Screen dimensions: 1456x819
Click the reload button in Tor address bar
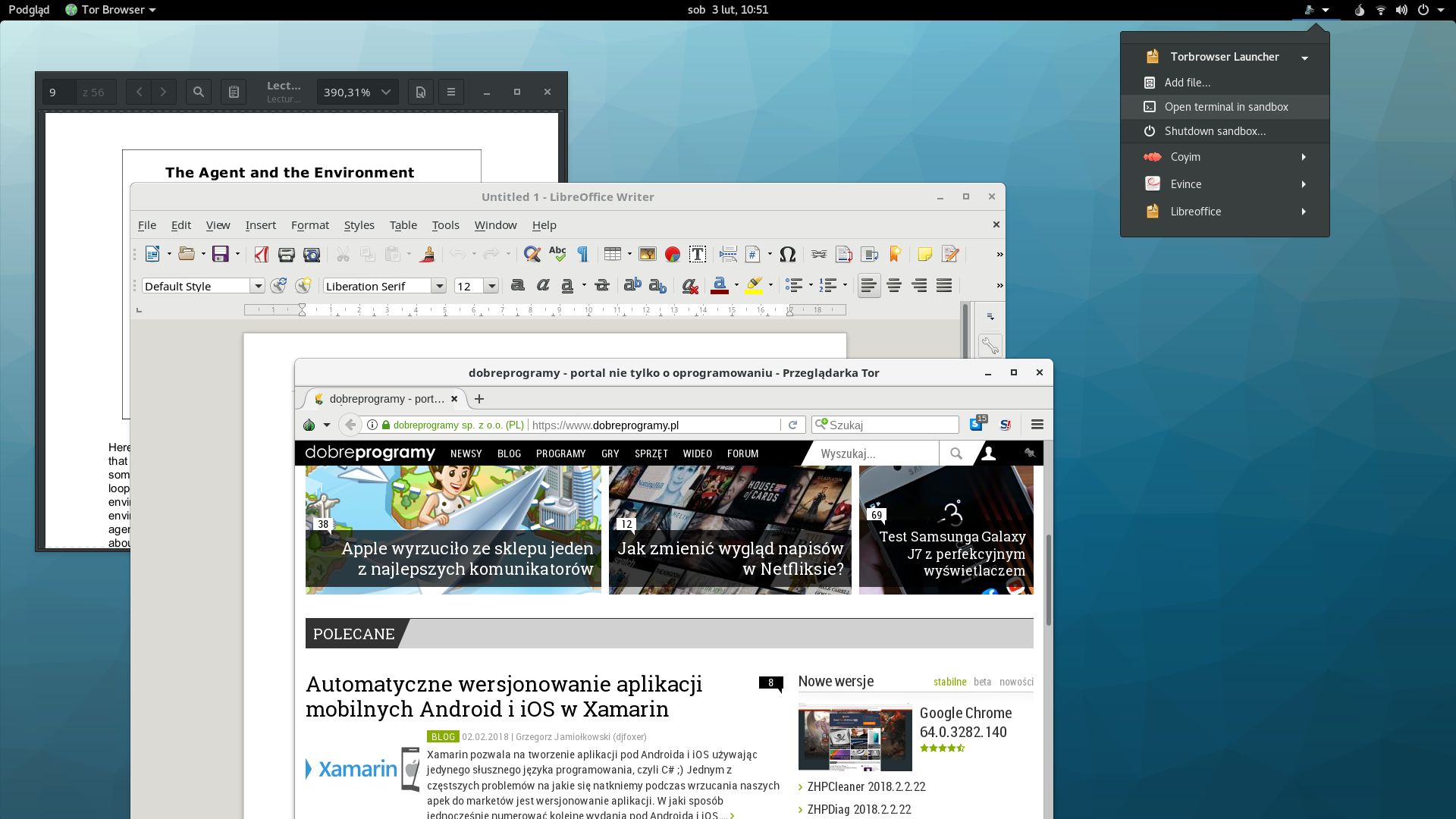792,425
